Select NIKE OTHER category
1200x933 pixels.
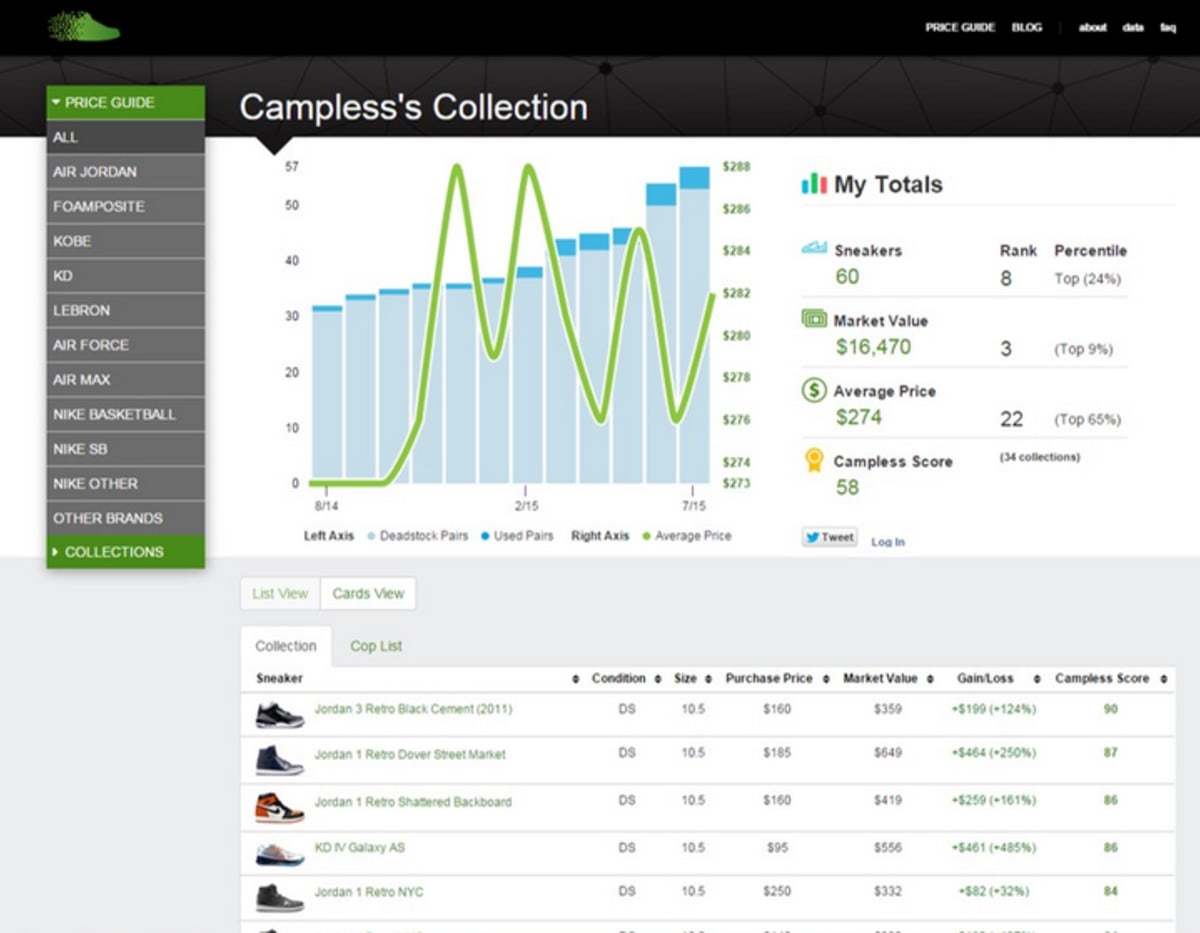click(x=125, y=484)
